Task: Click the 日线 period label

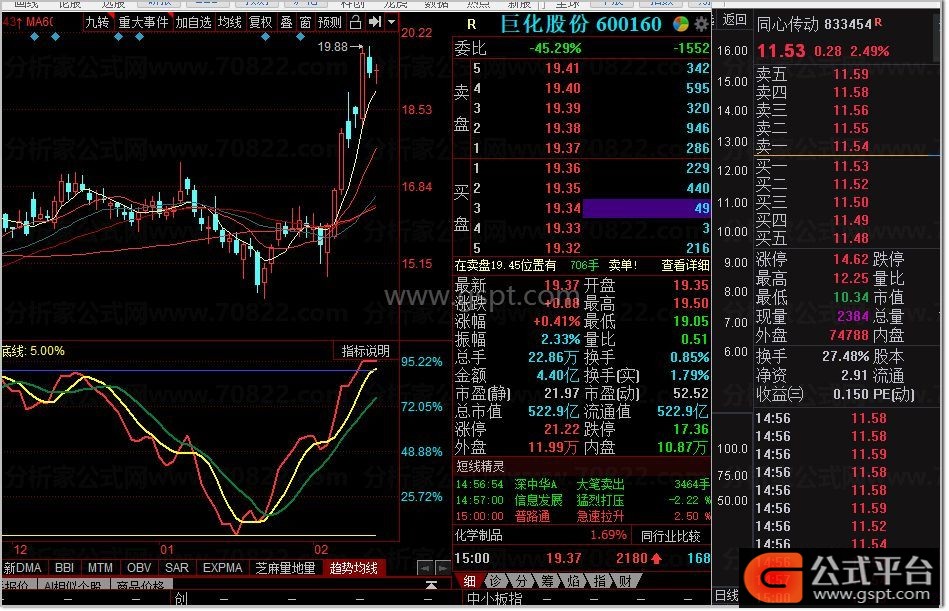Action: [726, 595]
